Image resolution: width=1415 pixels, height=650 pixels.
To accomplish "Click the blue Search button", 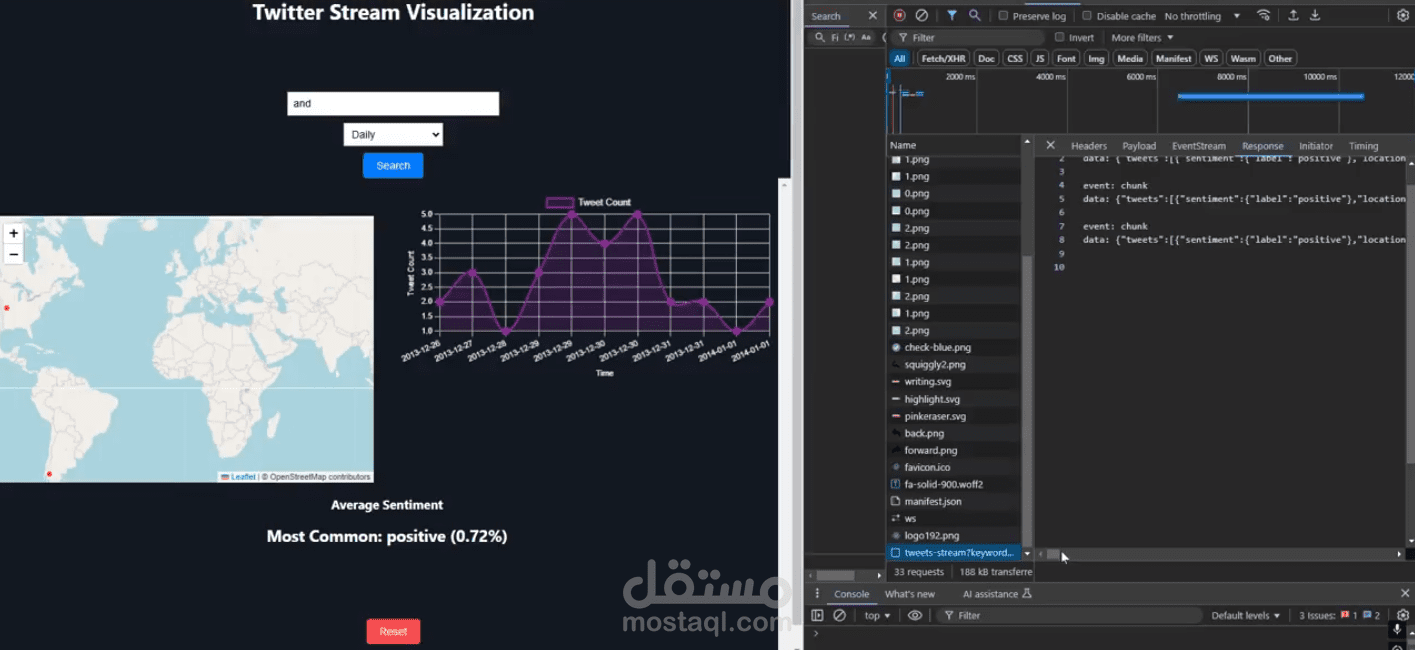I will coord(393,166).
